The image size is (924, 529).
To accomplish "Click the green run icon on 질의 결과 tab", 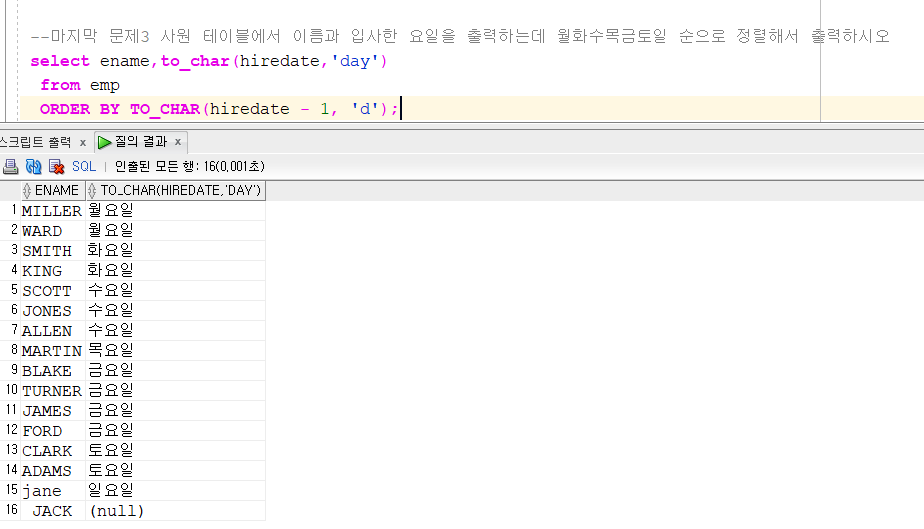I will pos(104,142).
